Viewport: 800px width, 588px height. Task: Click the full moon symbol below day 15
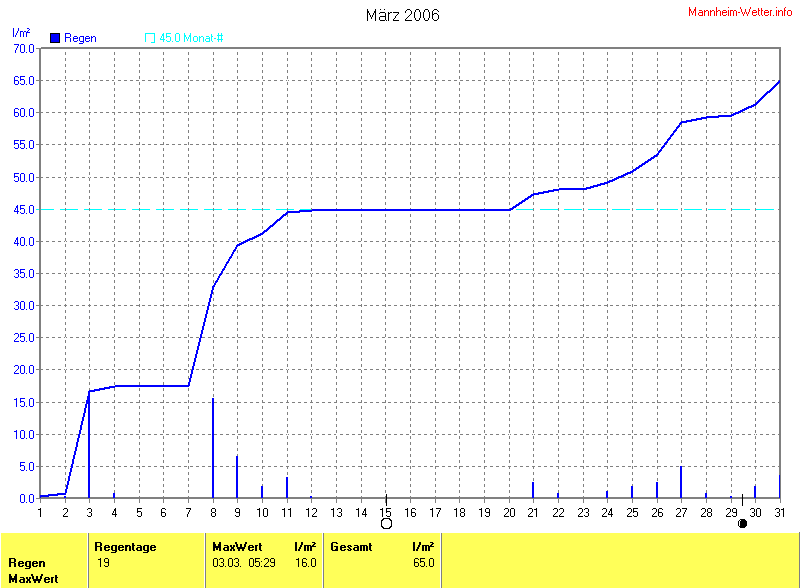386,523
